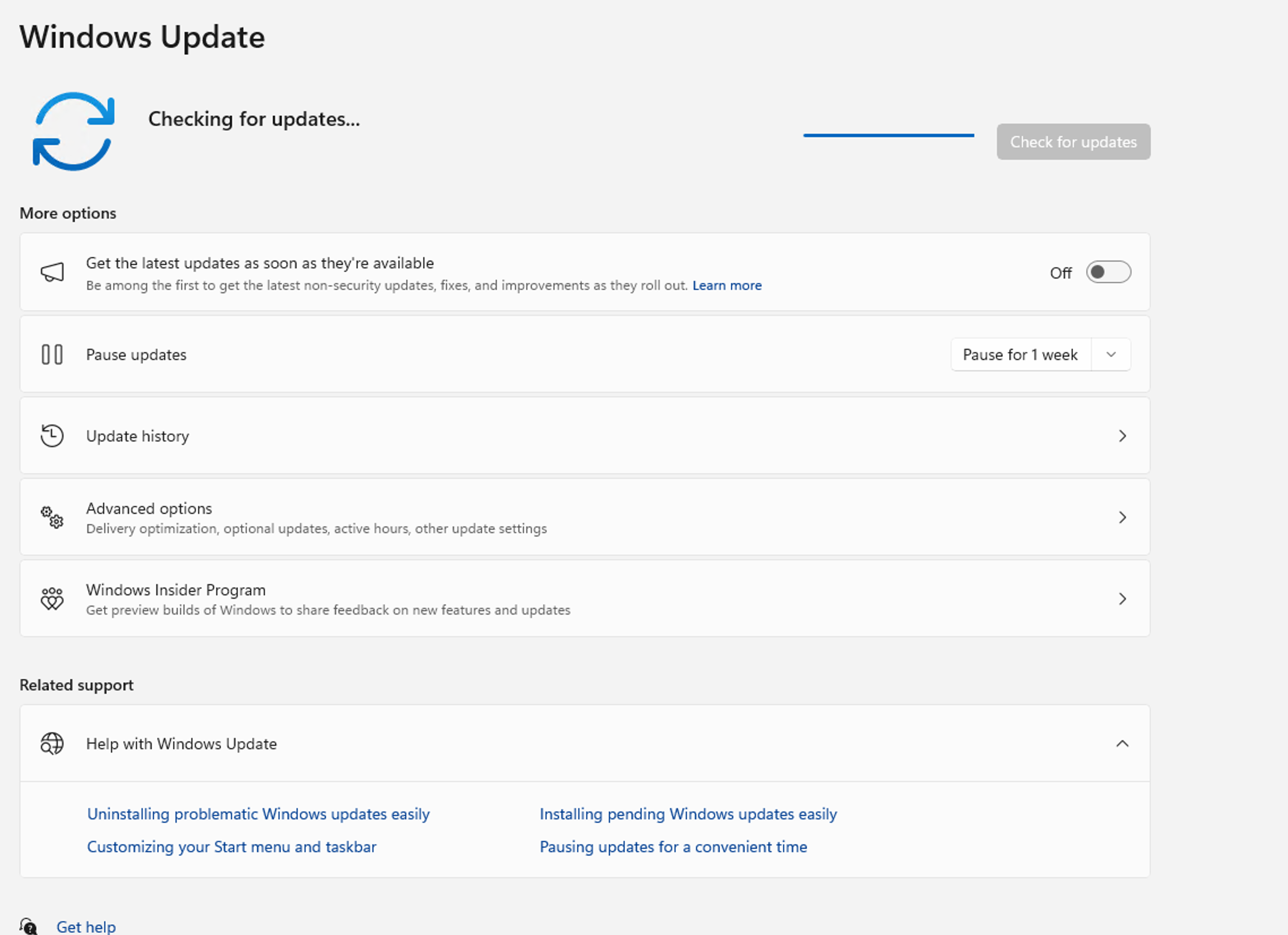
Task: Click the globe help icon
Action: coord(52,744)
